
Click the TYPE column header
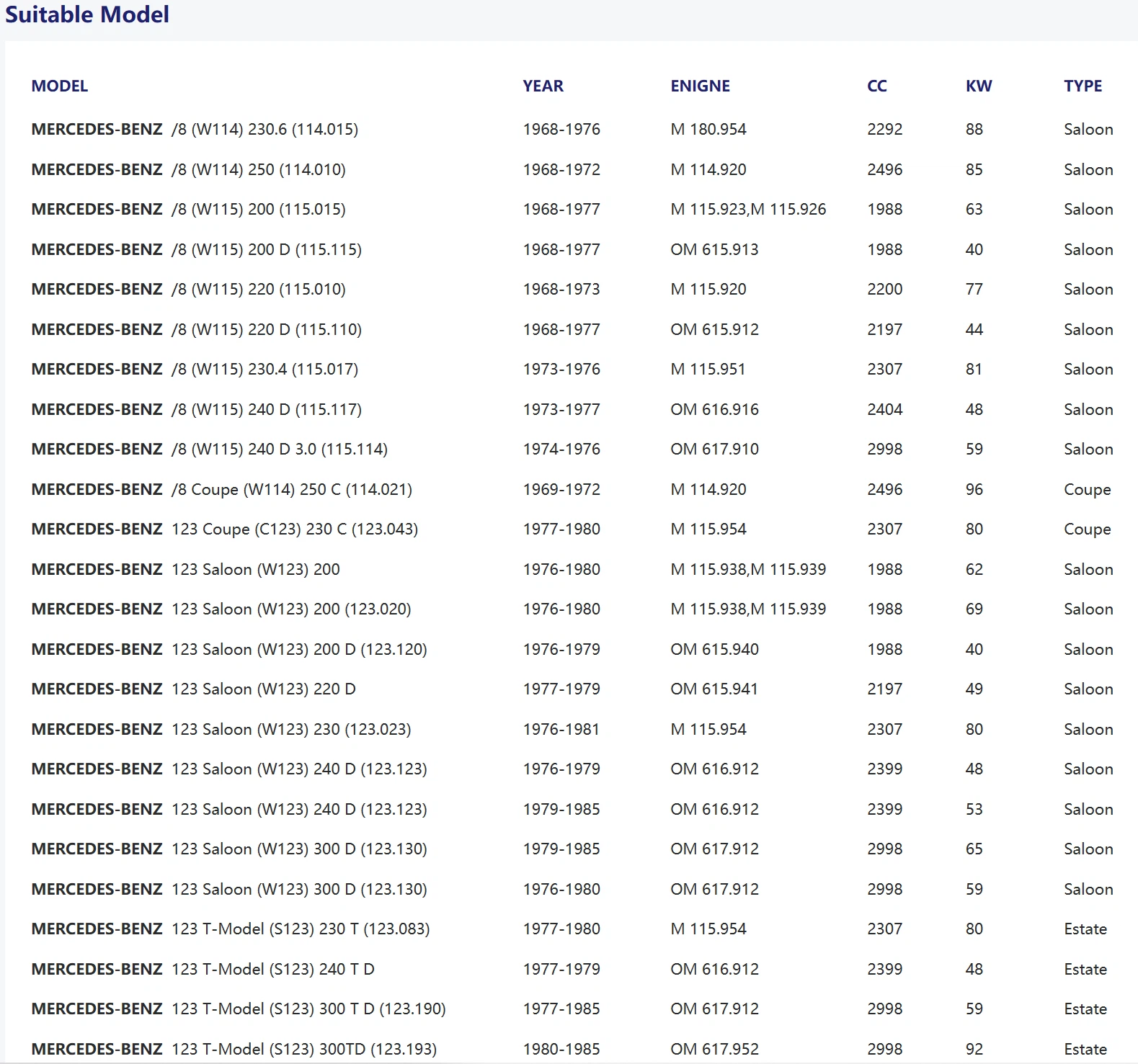pos(1083,86)
